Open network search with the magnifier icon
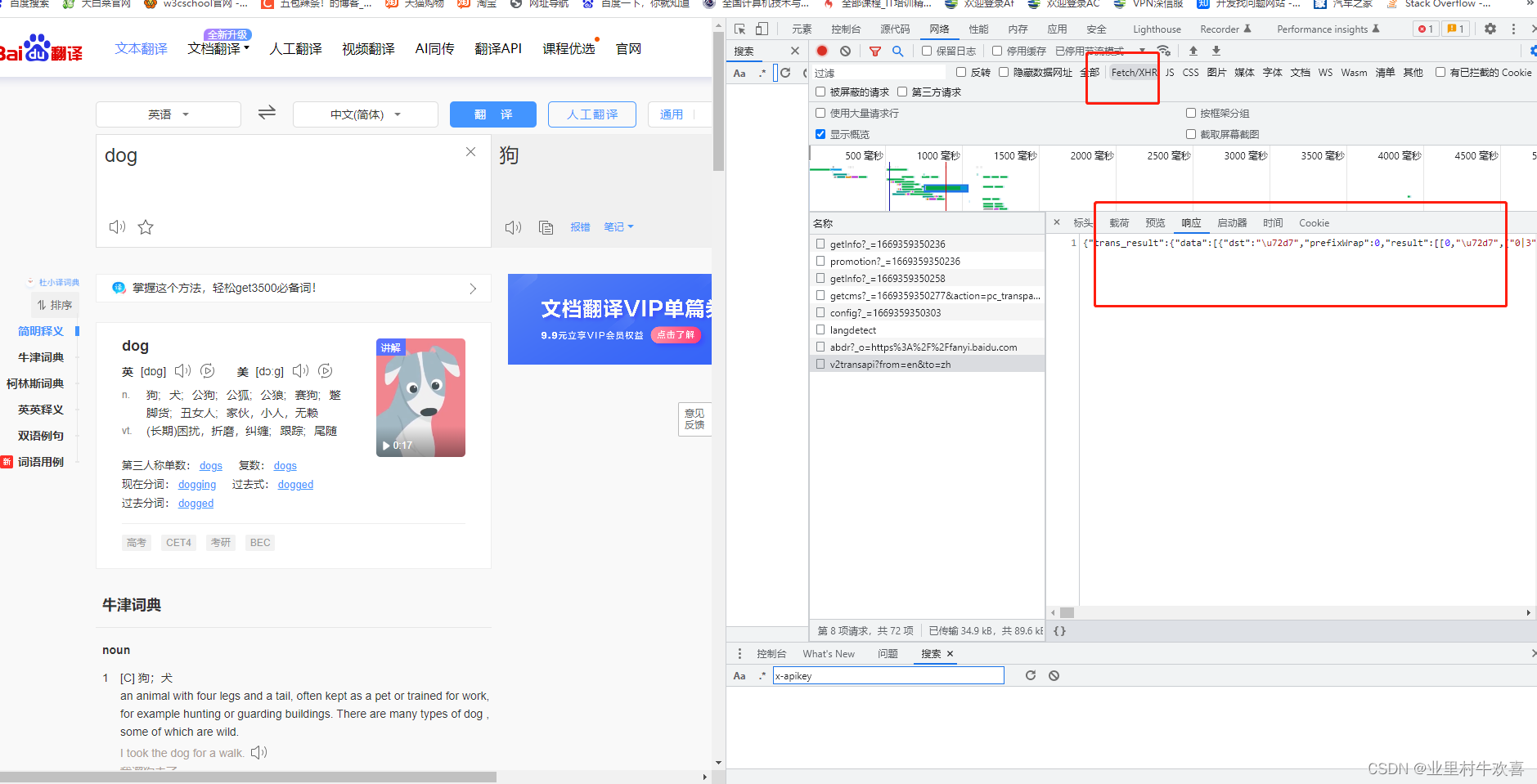Screen dimensions: 1537x784 [897, 51]
